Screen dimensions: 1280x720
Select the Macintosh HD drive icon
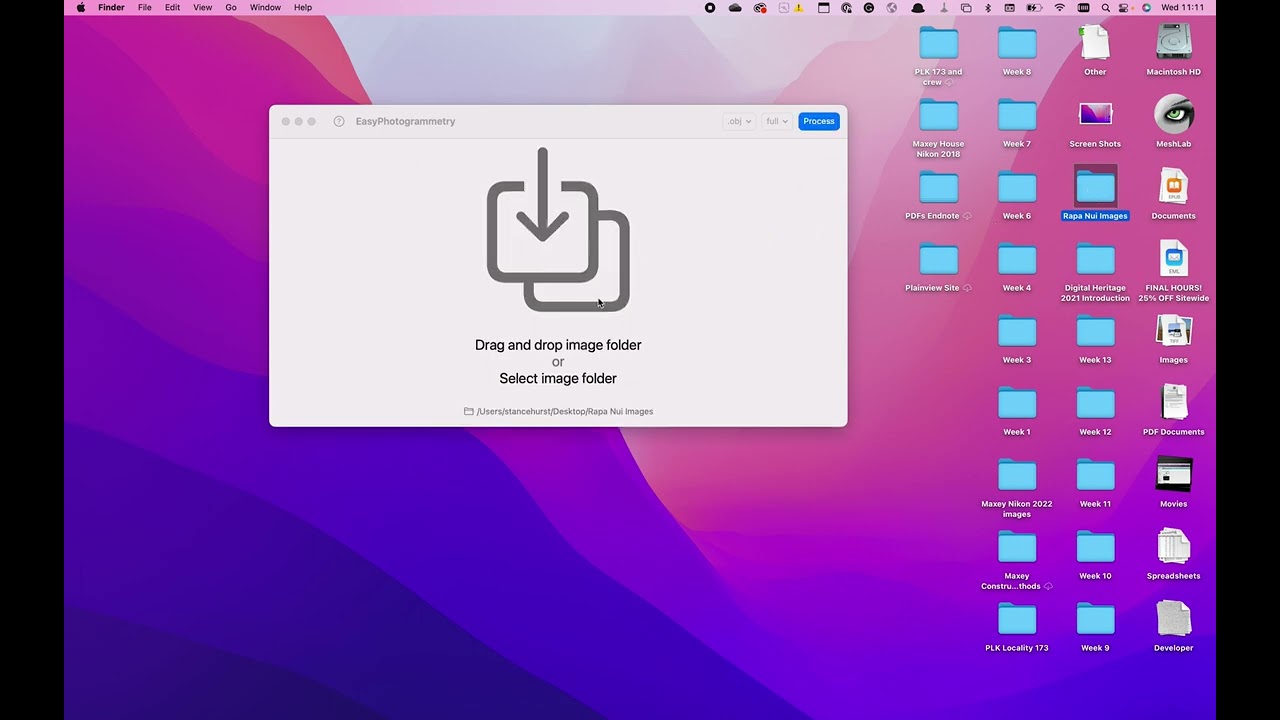[1174, 43]
